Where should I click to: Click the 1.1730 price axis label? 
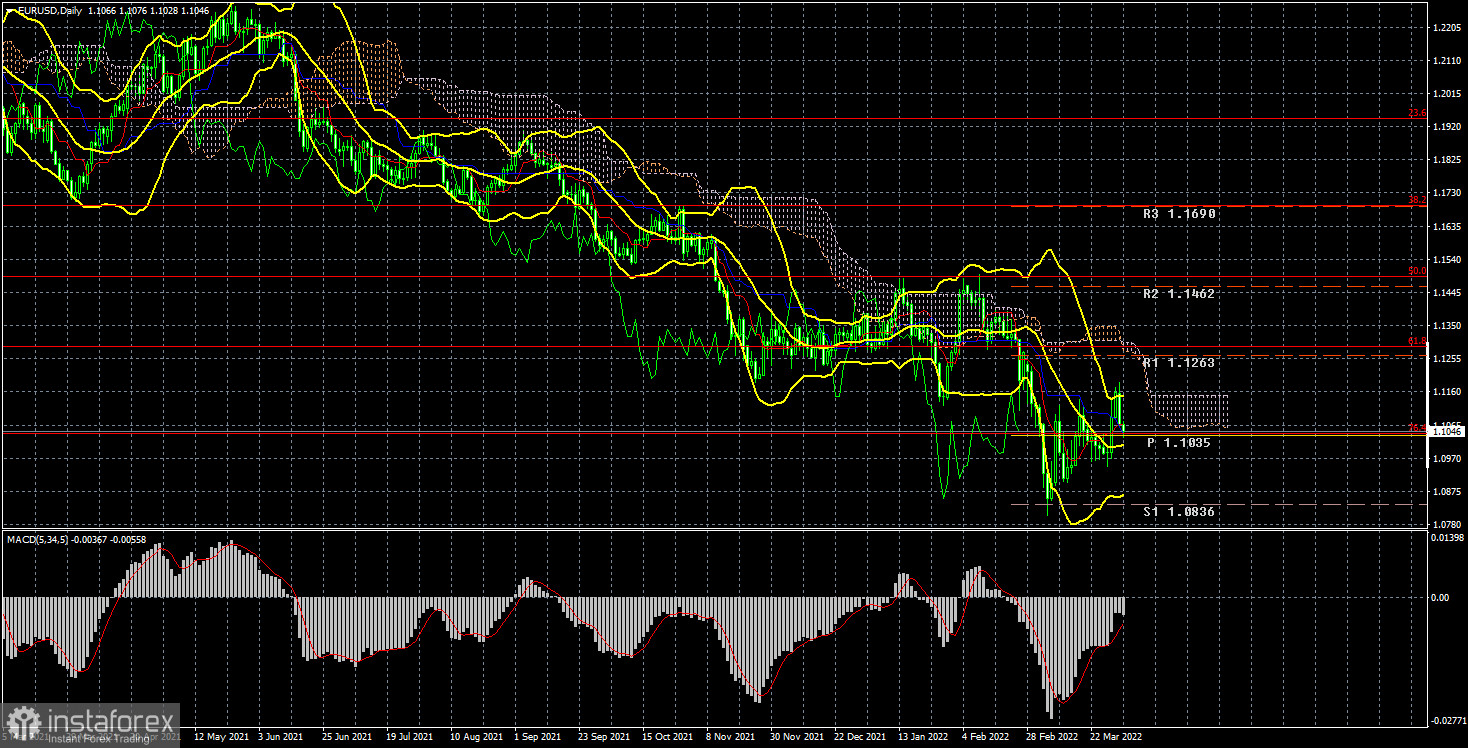click(x=1446, y=193)
